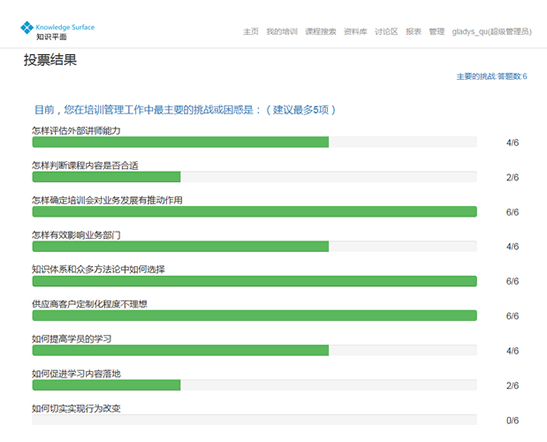This screenshot has height=442, width=547.
Task: Click the poll question title text
Action: 185,110
